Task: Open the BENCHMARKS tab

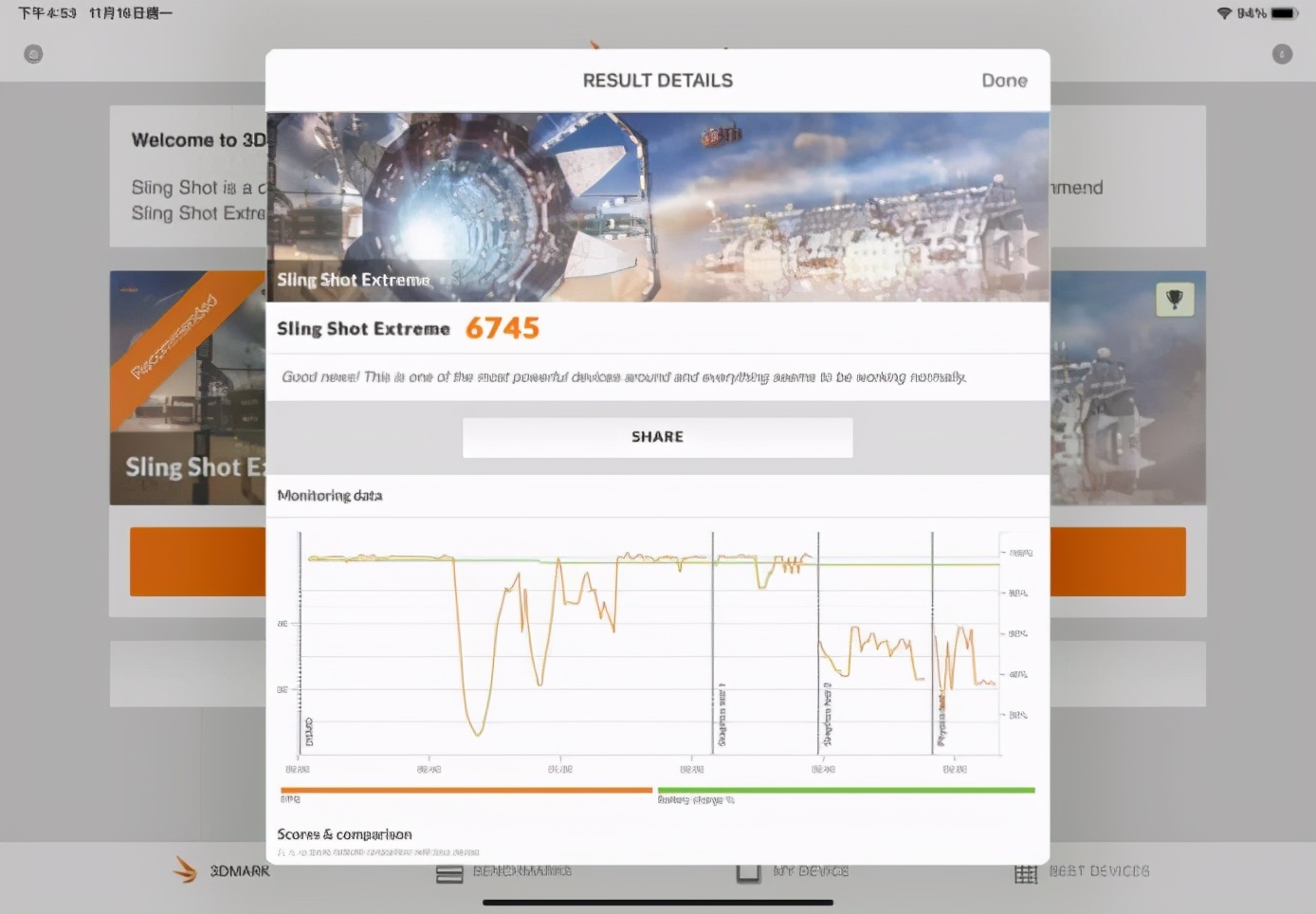Action: (503, 871)
